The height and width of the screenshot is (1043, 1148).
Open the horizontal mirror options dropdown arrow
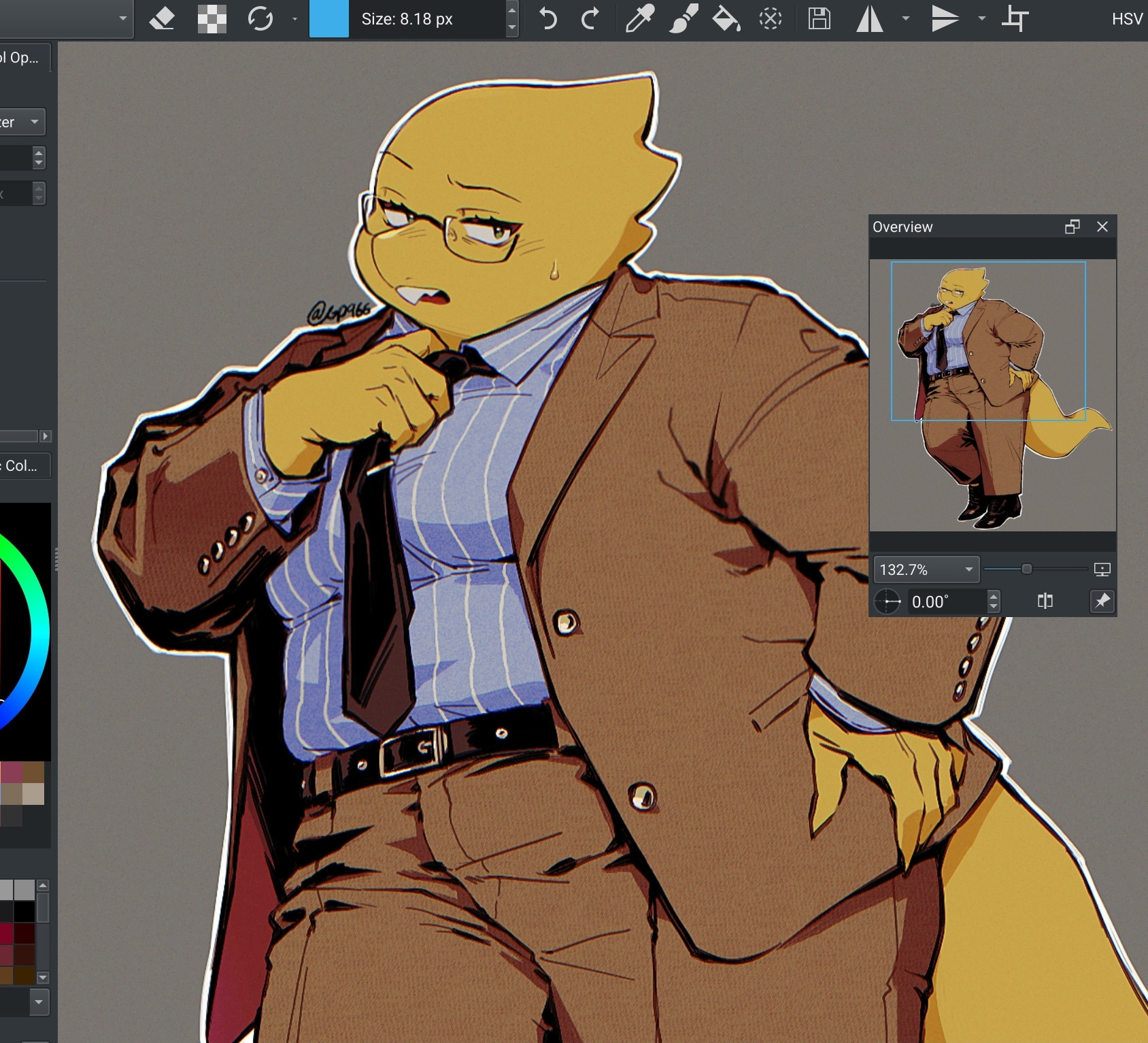906,19
